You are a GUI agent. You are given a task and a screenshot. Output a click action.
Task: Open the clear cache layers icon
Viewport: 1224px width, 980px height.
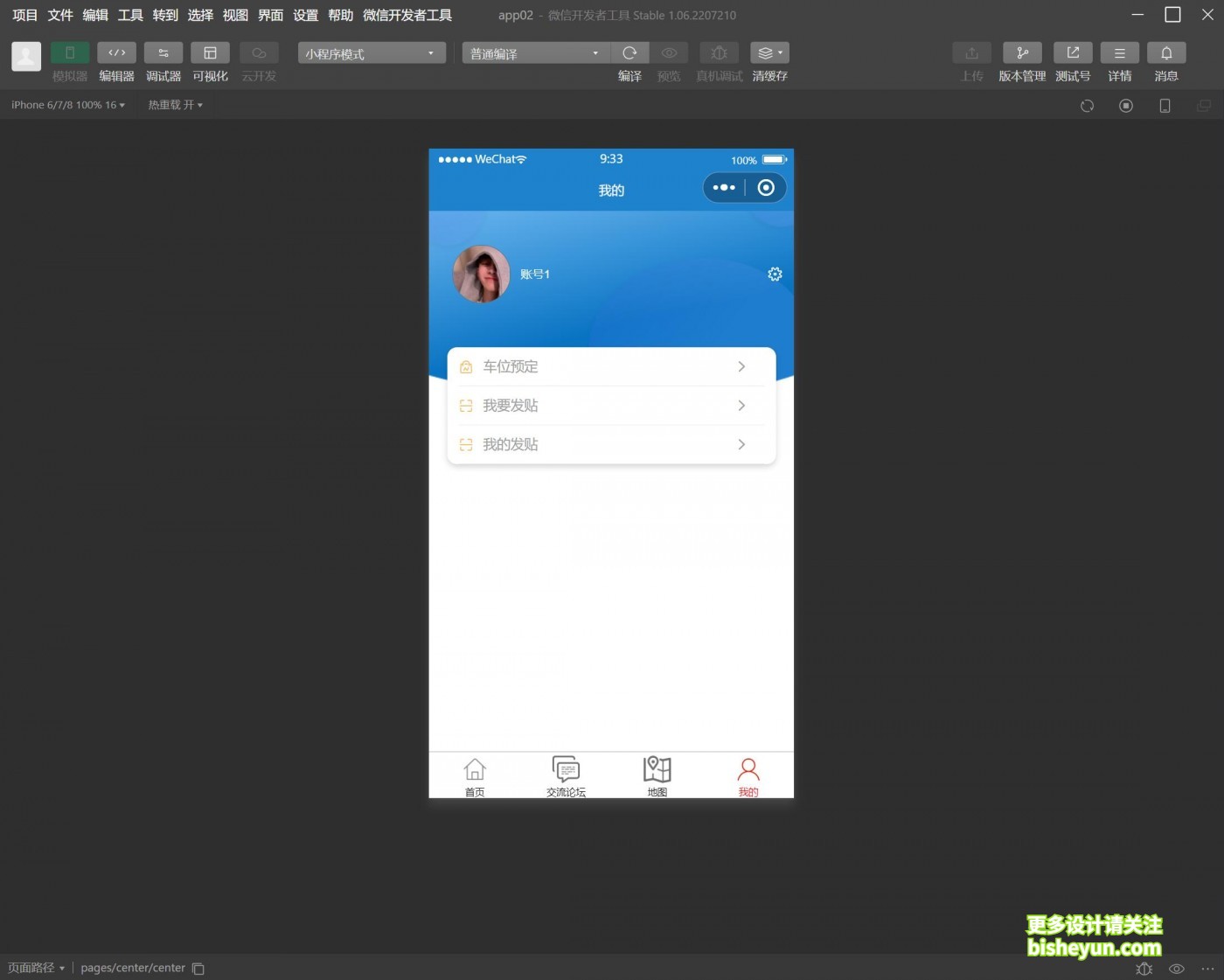(x=769, y=53)
